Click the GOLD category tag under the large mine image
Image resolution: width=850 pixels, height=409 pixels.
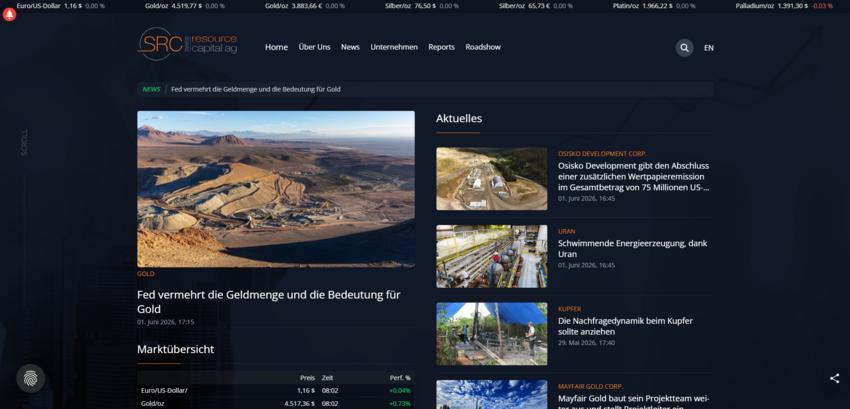[145, 274]
